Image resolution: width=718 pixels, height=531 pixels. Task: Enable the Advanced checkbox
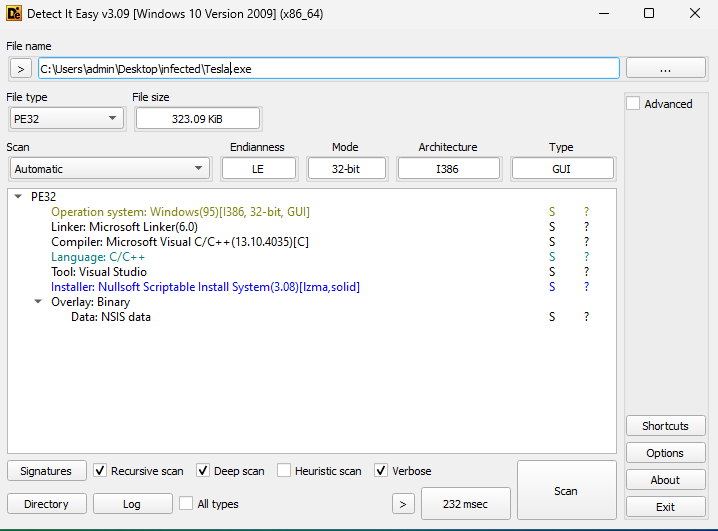[633, 104]
